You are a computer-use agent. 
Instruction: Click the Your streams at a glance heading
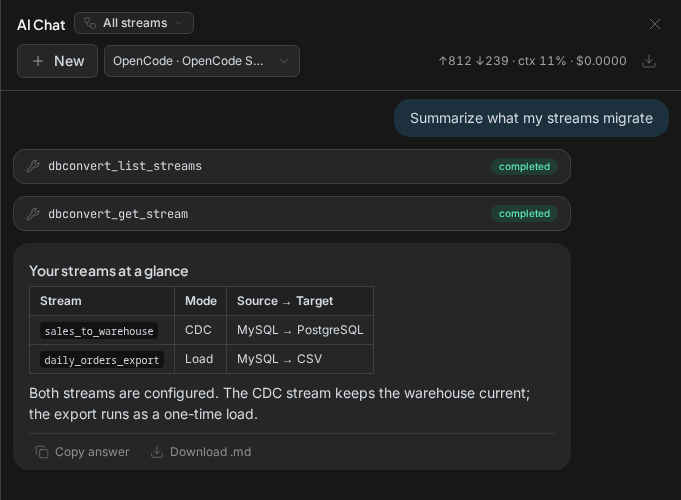point(109,271)
